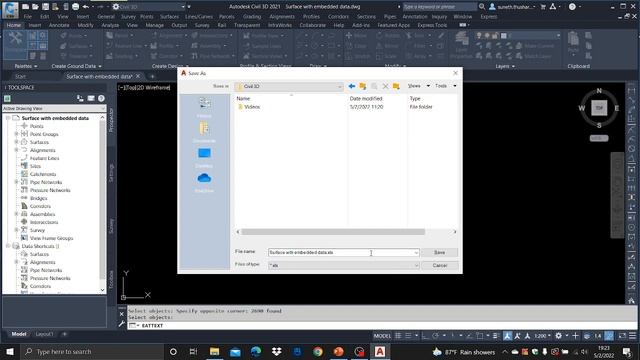Click the command line customize wrench icon
The height and width of the screenshot is (360, 640).
[x=121, y=324]
